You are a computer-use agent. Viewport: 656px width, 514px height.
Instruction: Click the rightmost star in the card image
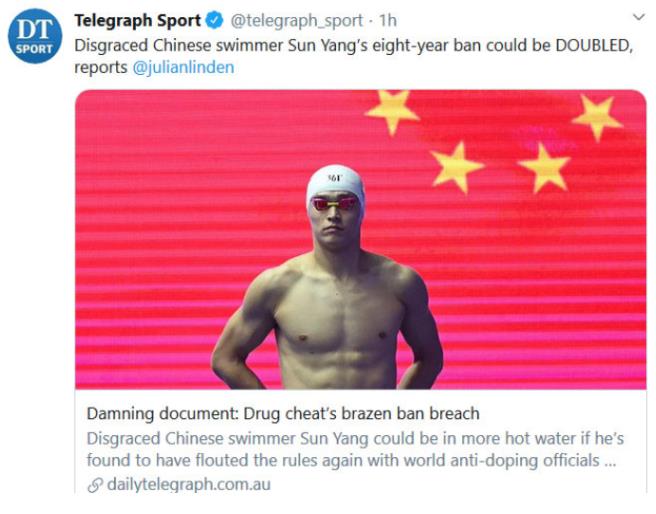pos(597,117)
